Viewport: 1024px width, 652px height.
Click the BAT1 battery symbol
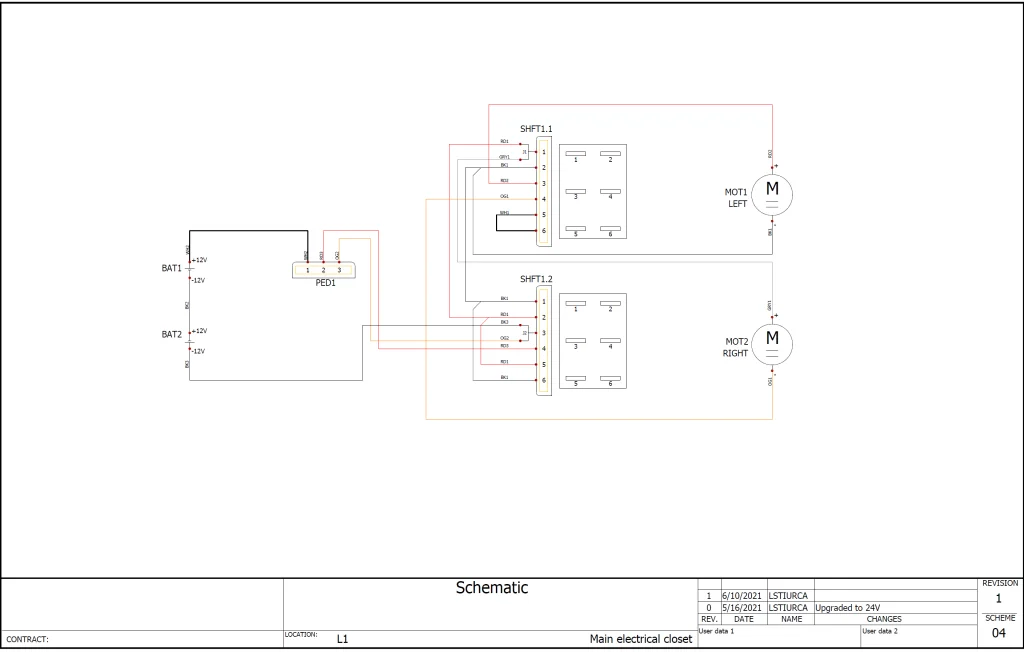point(189,269)
